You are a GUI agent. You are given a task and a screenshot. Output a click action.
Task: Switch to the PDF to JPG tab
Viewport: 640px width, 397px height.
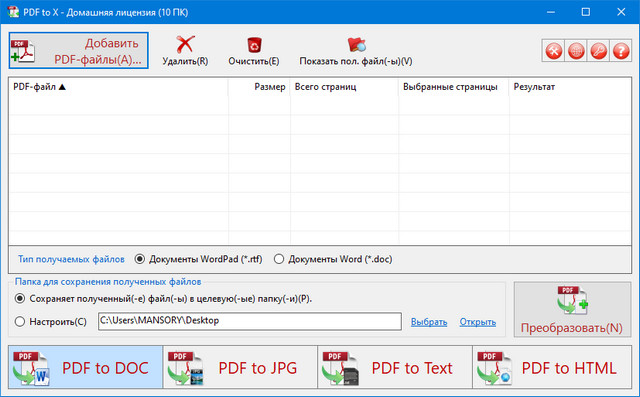240,367
